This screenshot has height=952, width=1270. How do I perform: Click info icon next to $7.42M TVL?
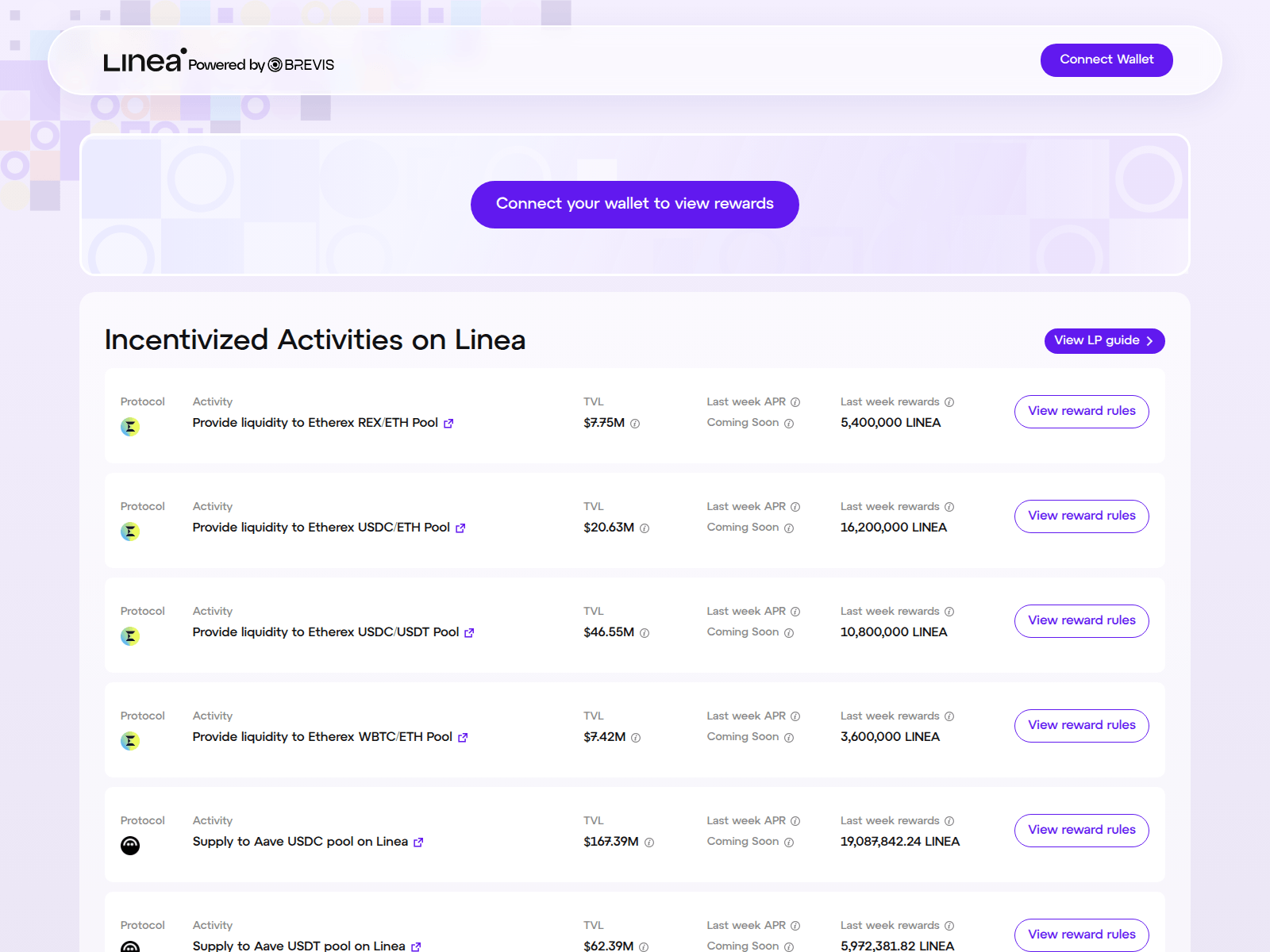[636, 738]
